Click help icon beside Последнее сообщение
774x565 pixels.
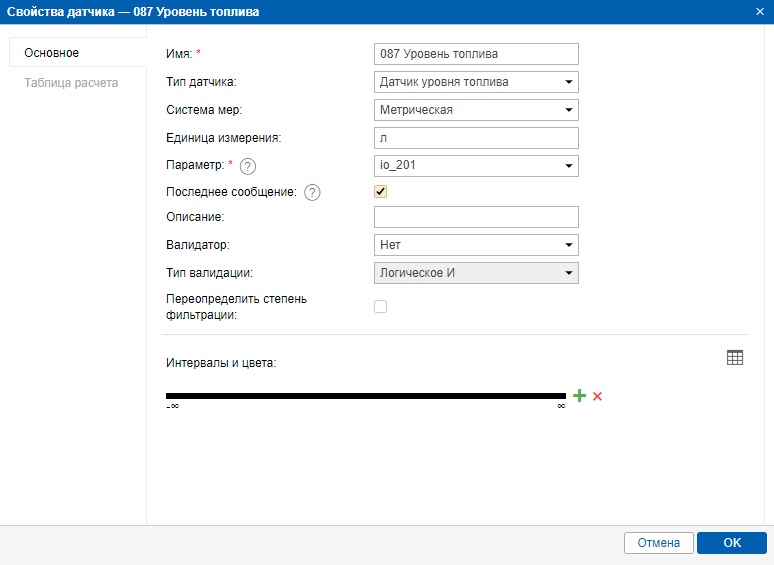(x=312, y=193)
